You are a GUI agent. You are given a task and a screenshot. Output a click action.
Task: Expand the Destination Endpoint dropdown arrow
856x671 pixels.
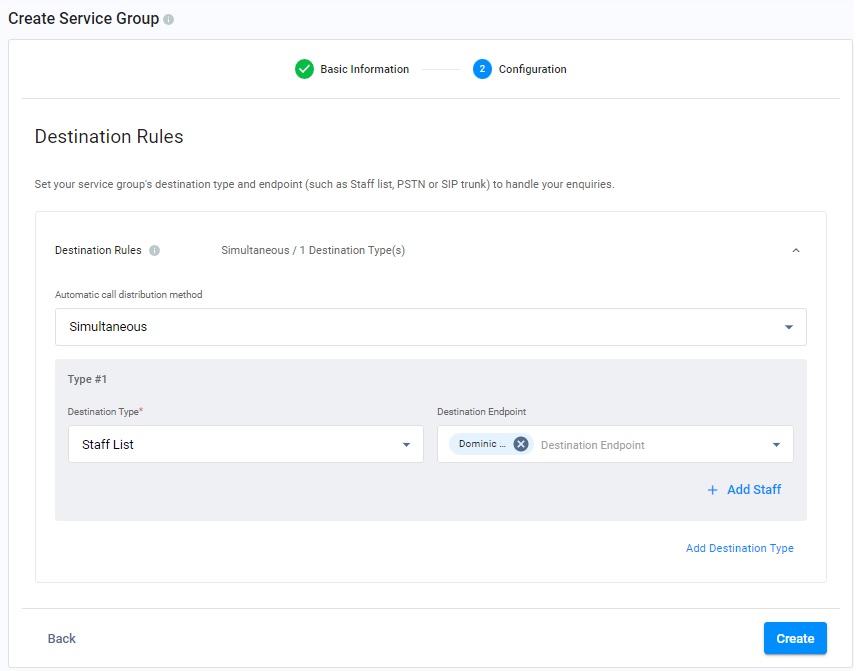[x=776, y=445]
